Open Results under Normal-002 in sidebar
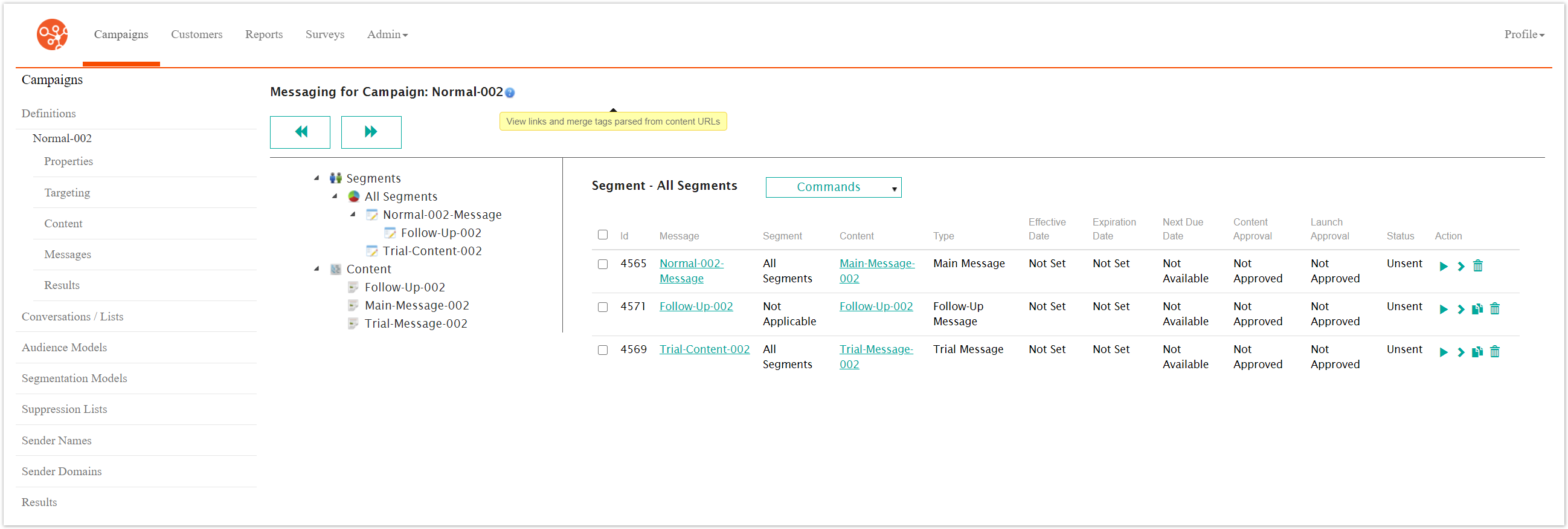The image size is (1568, 529). tap(62, 285)
